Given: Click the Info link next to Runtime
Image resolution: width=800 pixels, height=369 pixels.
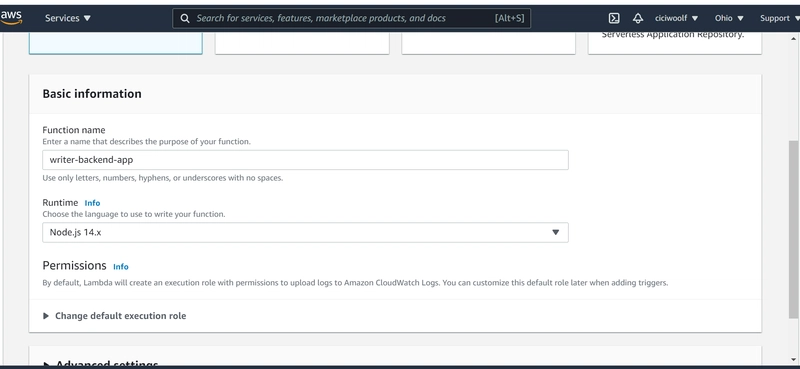Looking at the screenshot, I should [x=92, y=203].
